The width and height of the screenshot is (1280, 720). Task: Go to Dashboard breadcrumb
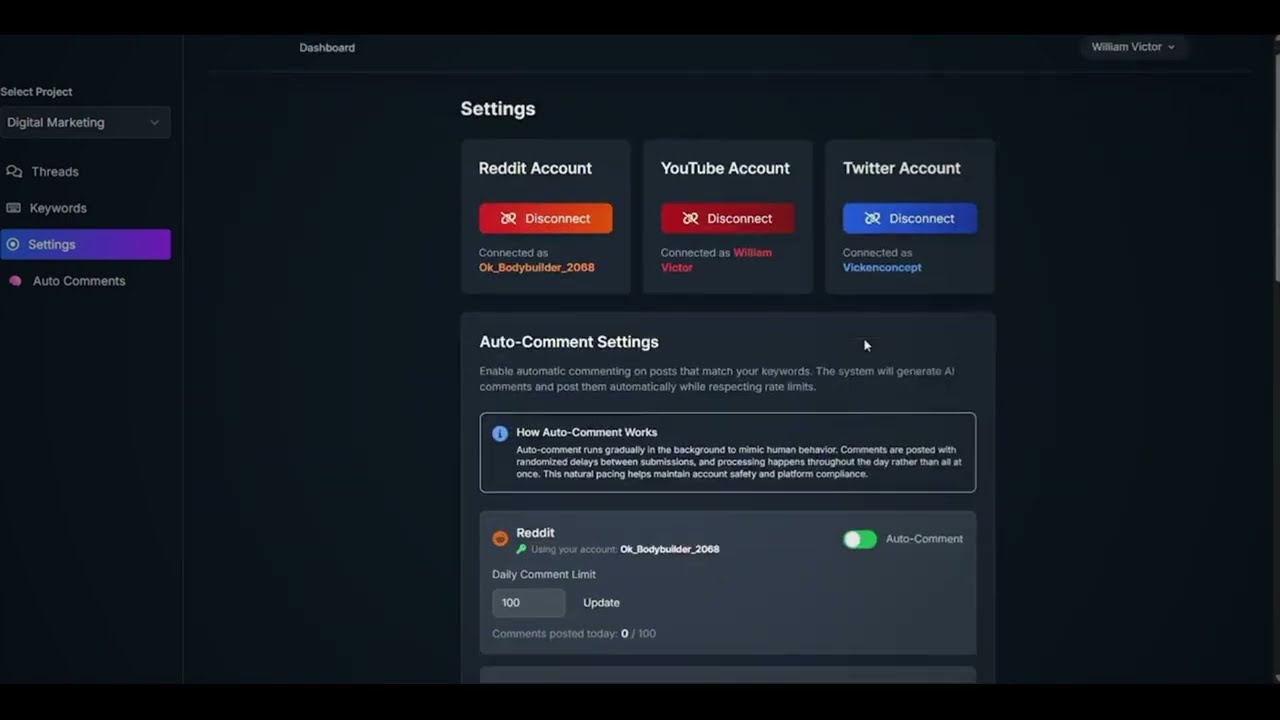tap(327, 47)
